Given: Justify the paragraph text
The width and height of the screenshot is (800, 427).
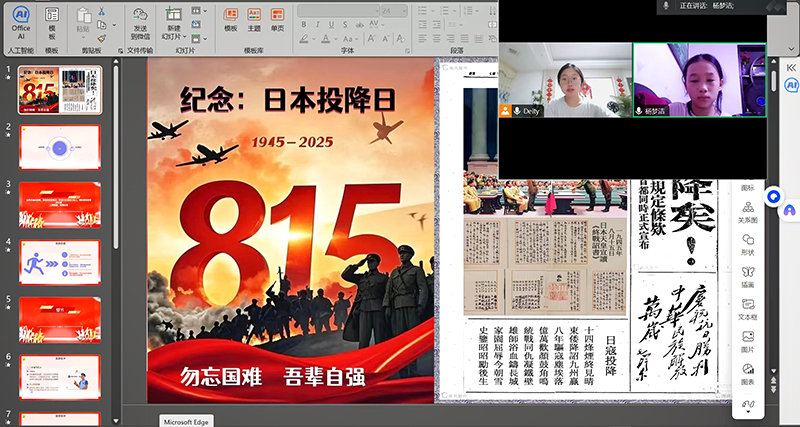Looking at the screenshot, I should pyautogui.click(x=466, y=38).
